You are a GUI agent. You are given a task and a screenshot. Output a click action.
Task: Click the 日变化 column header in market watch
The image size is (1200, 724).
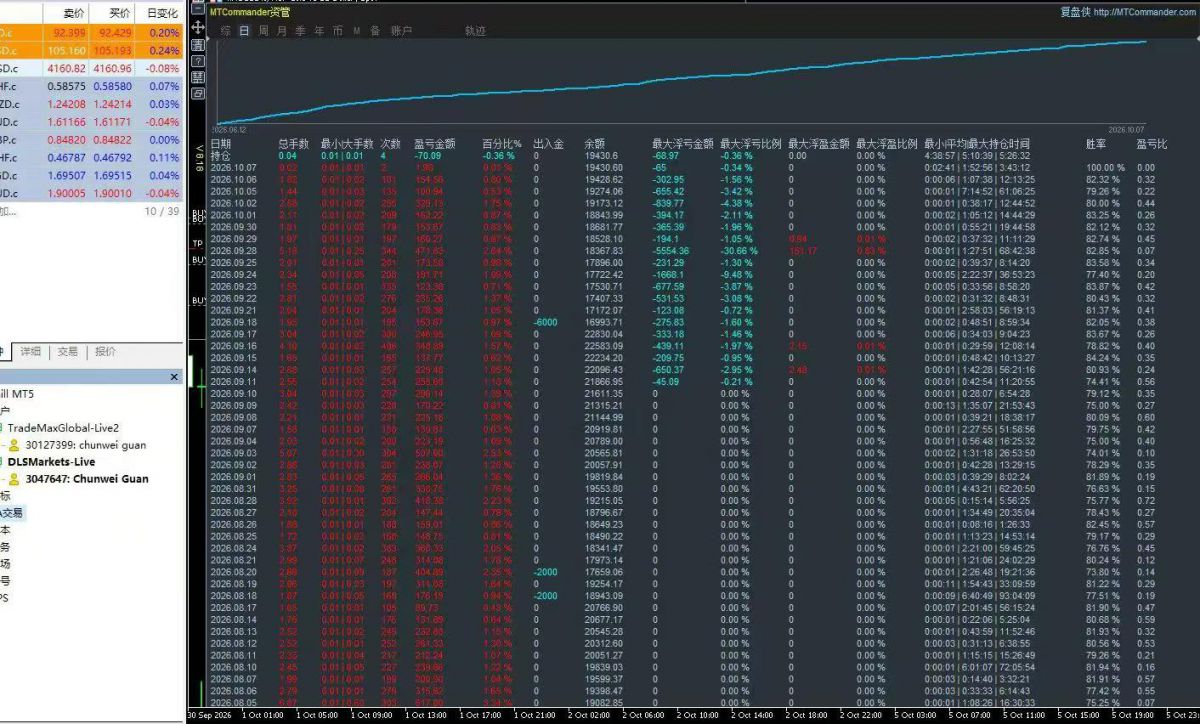tap(162, 14)
